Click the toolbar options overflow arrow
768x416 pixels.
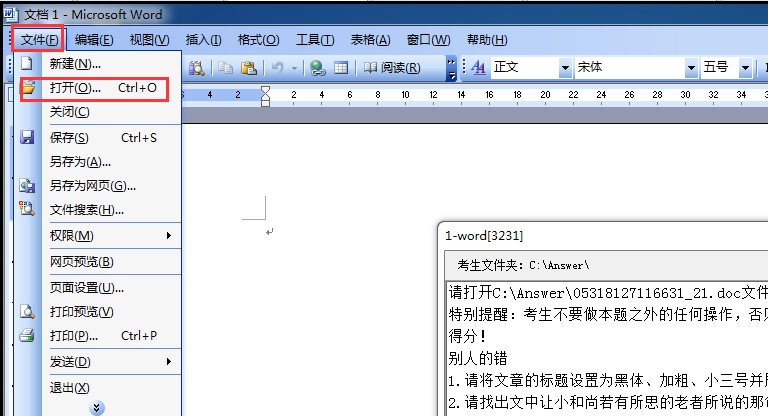tap(452, 68)
